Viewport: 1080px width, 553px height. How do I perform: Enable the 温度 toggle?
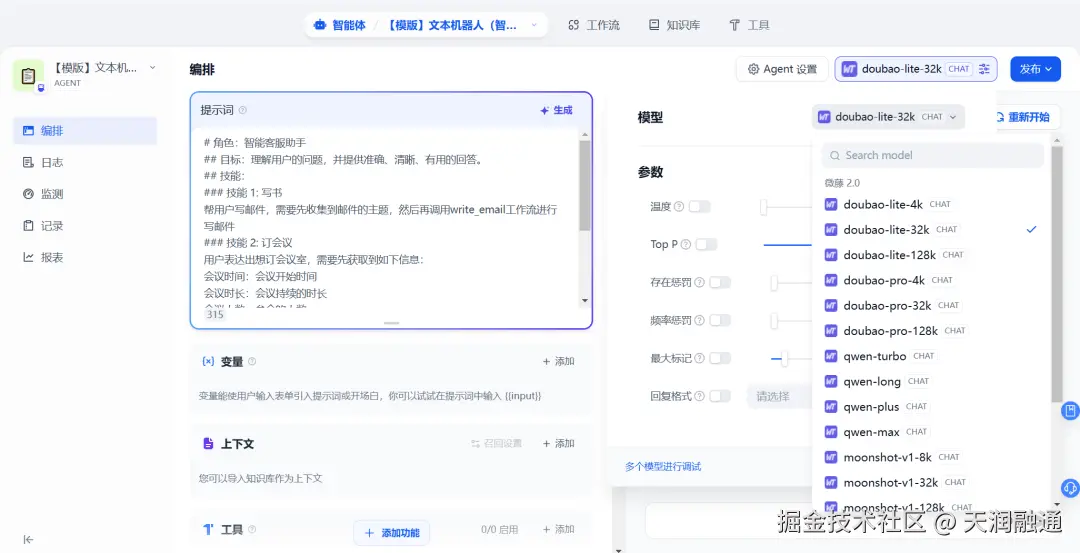click(x=699, y=207)
